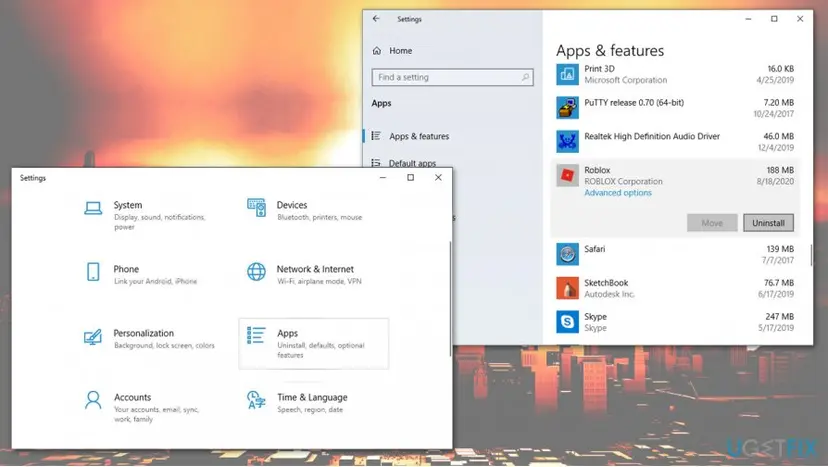This screenshot has height=467, width=828.
Task: Select Default apps in sidebar
Action: point(412,163)
